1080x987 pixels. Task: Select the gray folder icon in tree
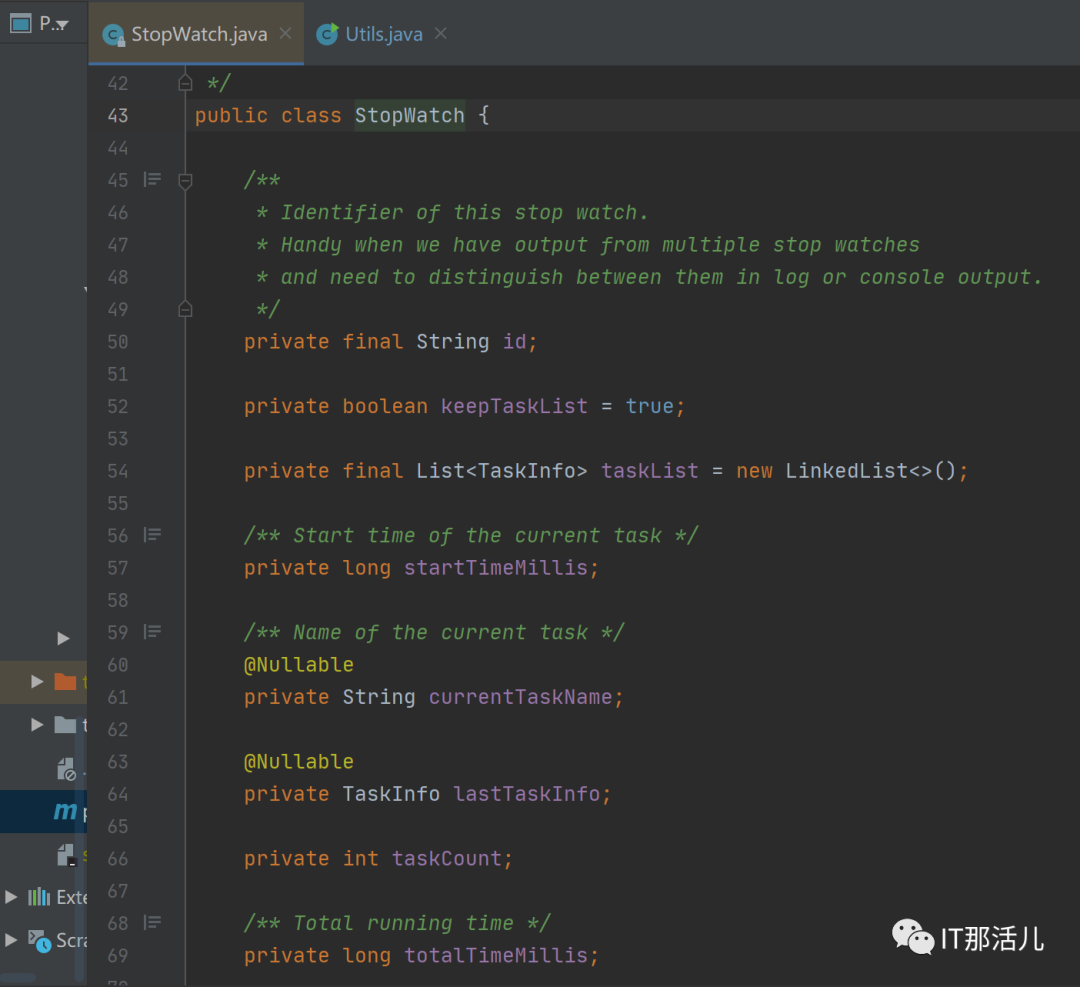point(65,725)
